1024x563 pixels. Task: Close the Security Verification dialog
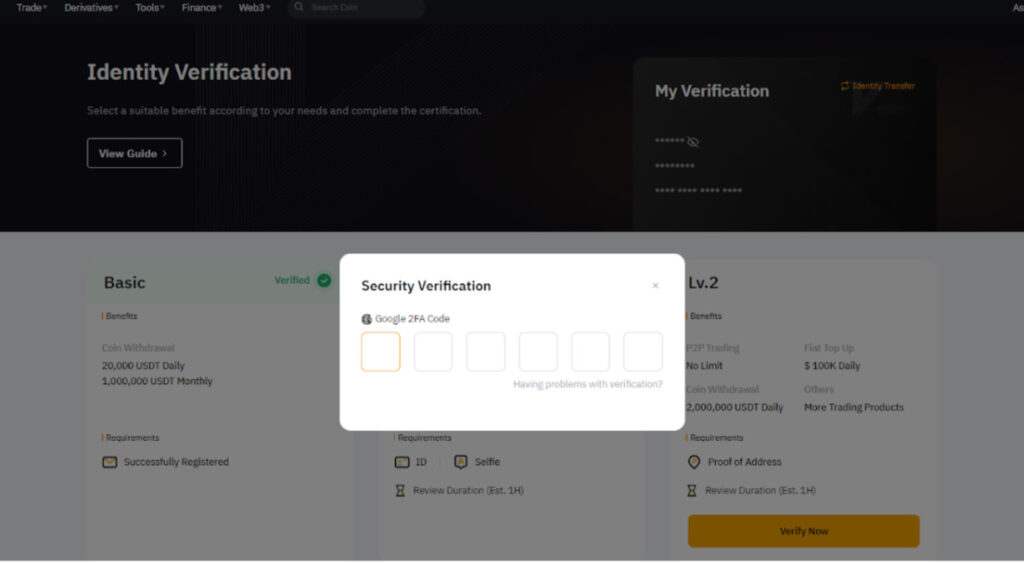655,285
